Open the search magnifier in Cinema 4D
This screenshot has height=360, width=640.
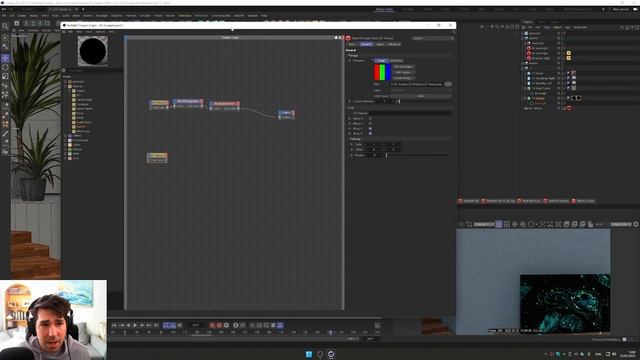(5, 26)
